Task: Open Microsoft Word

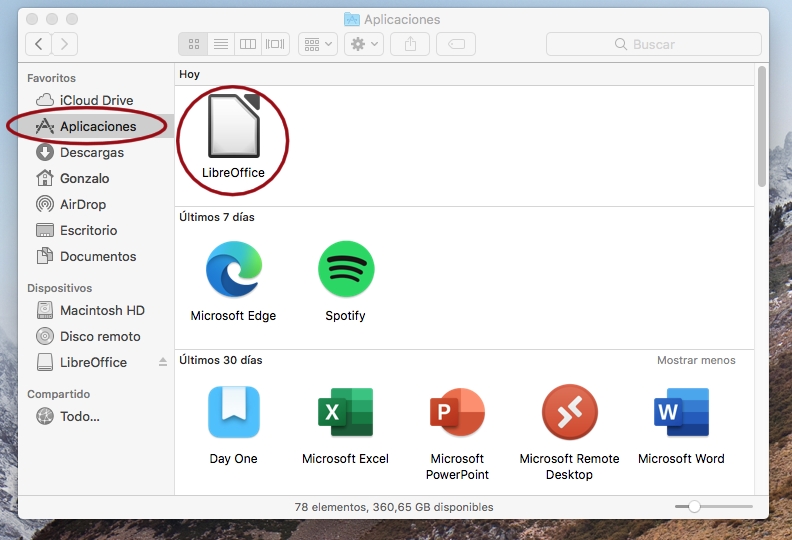Action: [x=681, y=412]
